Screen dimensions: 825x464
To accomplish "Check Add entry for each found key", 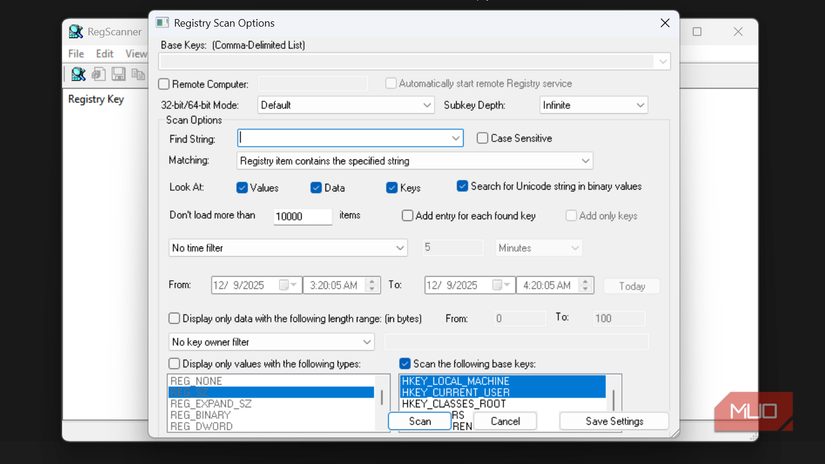I will [x=407, y=216].
